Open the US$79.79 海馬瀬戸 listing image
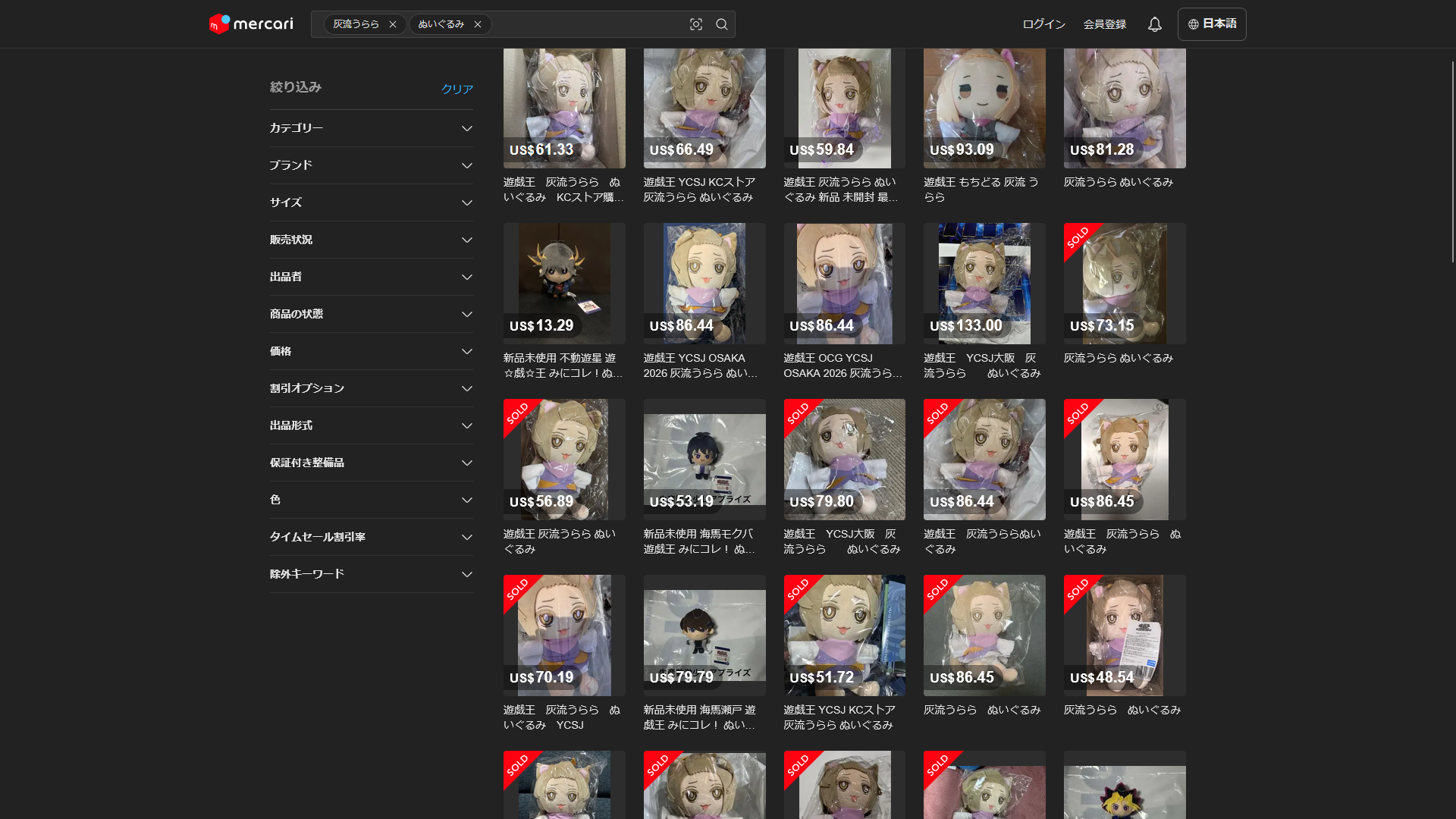The width and height of the screenshot is (1456, 819). click(x=704, y=635)
